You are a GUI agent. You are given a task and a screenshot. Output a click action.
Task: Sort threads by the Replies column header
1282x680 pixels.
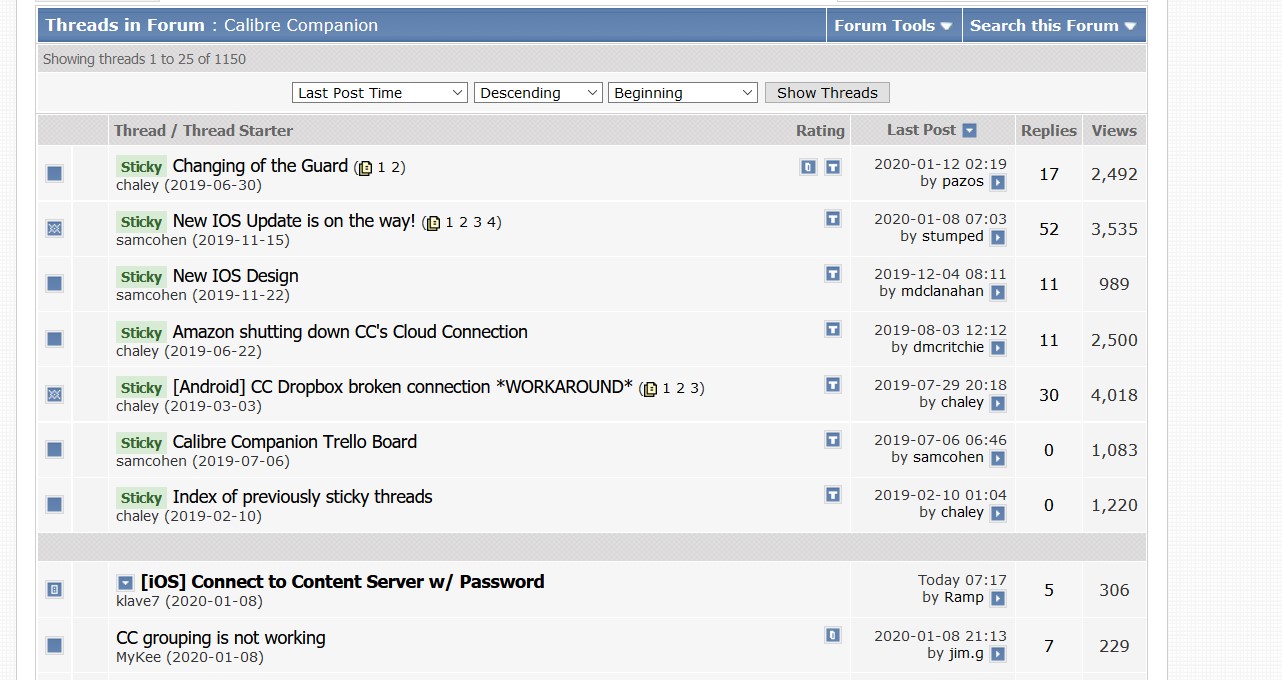tap(1048, 131)
